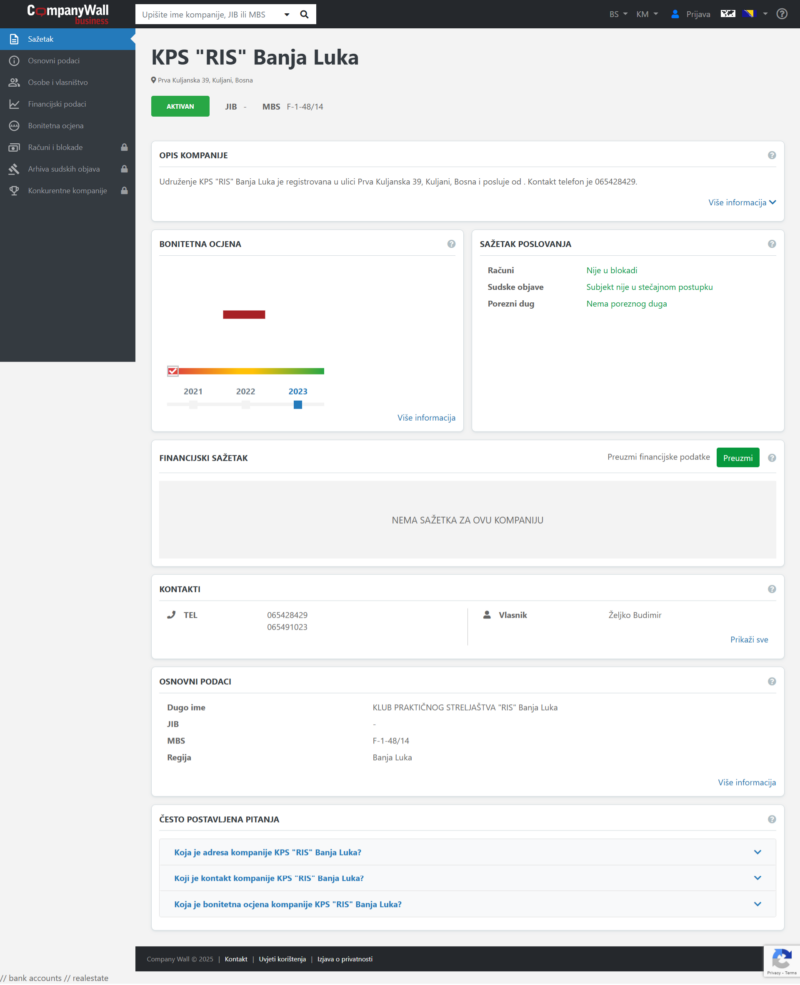800x985 pixels.
Task: Select Konkurentne kompanije sidebar label
Action: point(67,190)
